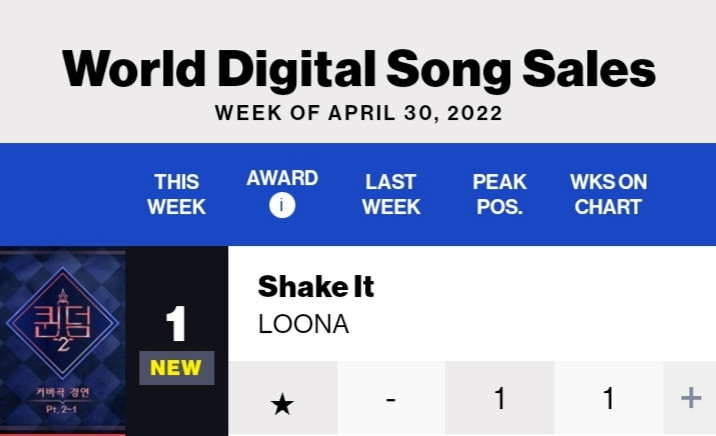This screenshot has width=716, height=436.
Task: Click the PEAK POS. column header
Action: click(500, 194)
